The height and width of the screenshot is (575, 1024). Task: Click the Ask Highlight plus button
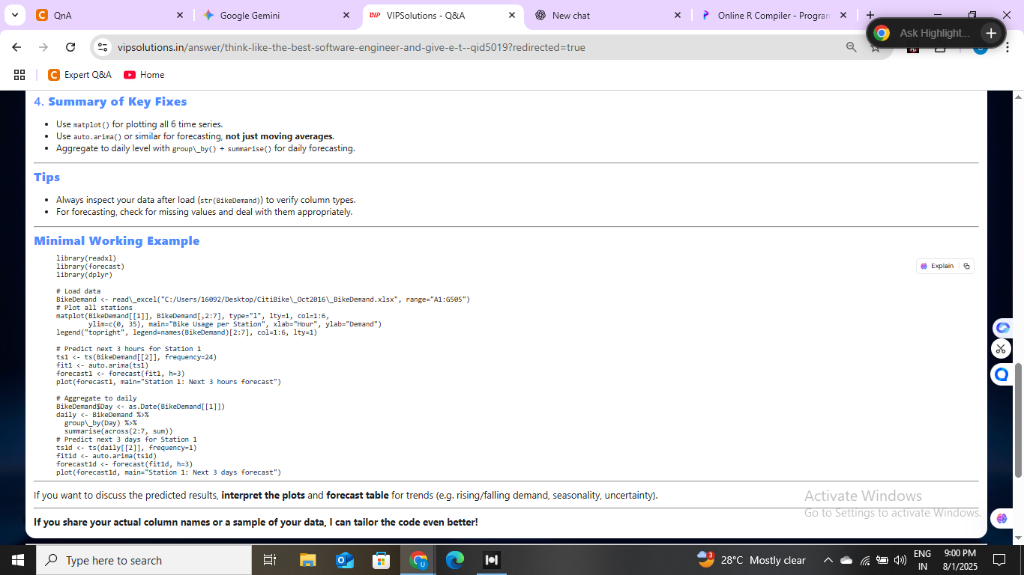pyautogui.click(x=991, y=33)
